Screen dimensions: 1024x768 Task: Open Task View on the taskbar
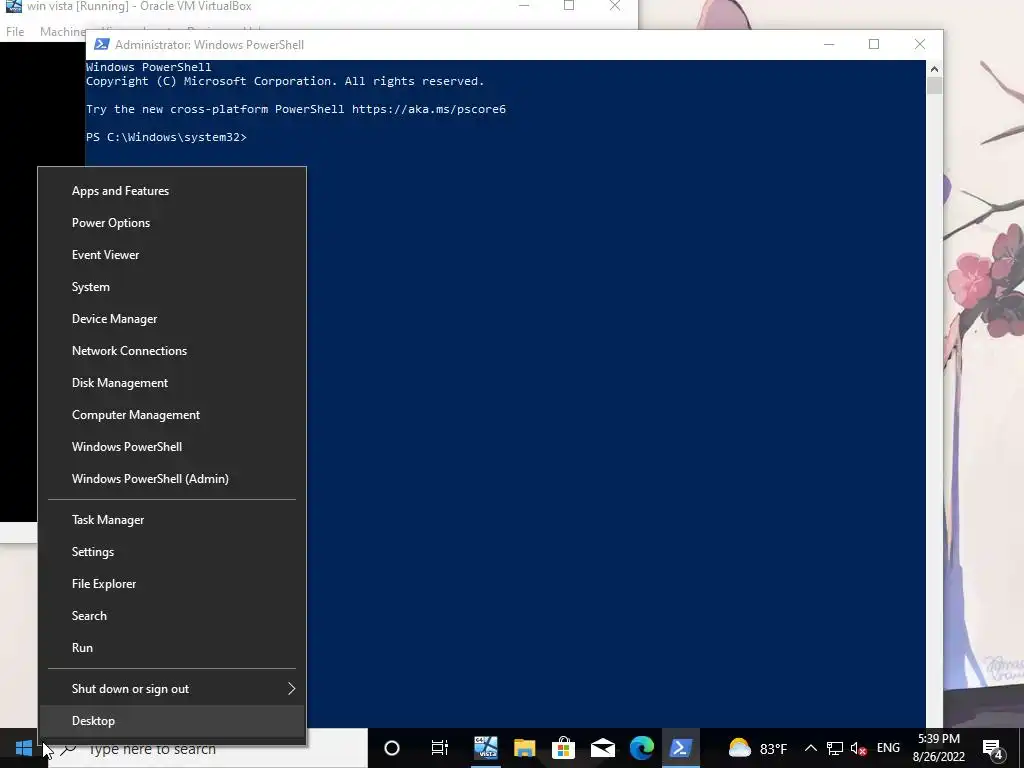(440, 748)
